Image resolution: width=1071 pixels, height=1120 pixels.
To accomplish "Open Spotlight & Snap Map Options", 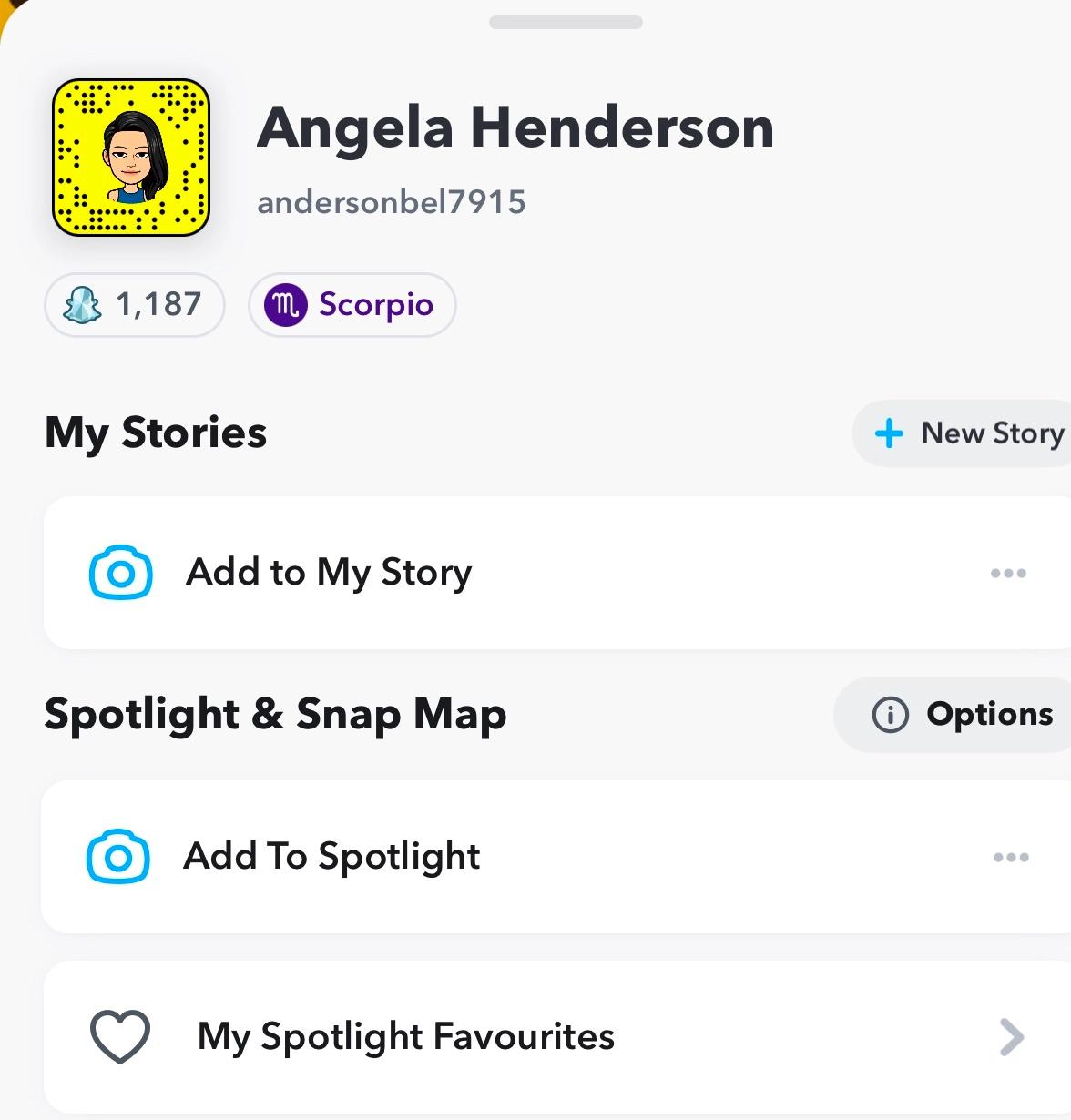I will click(x=989, y=715).
